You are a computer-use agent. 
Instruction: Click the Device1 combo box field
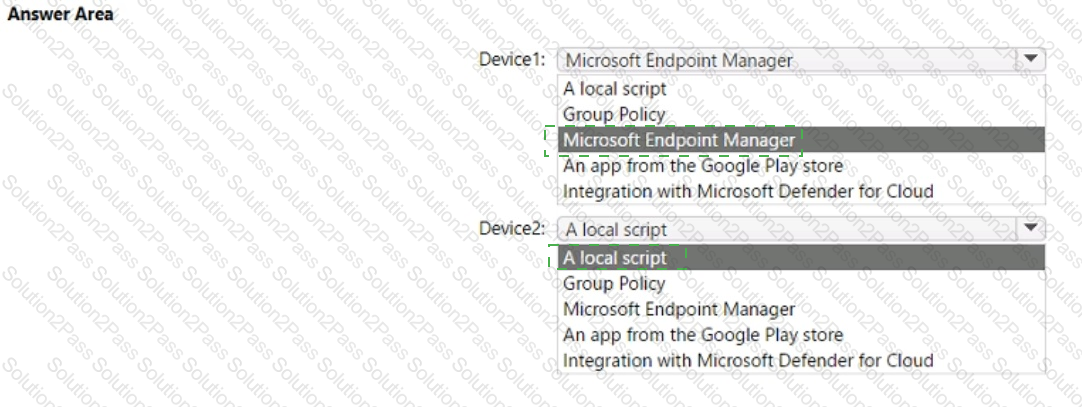(x=787, y=60)
